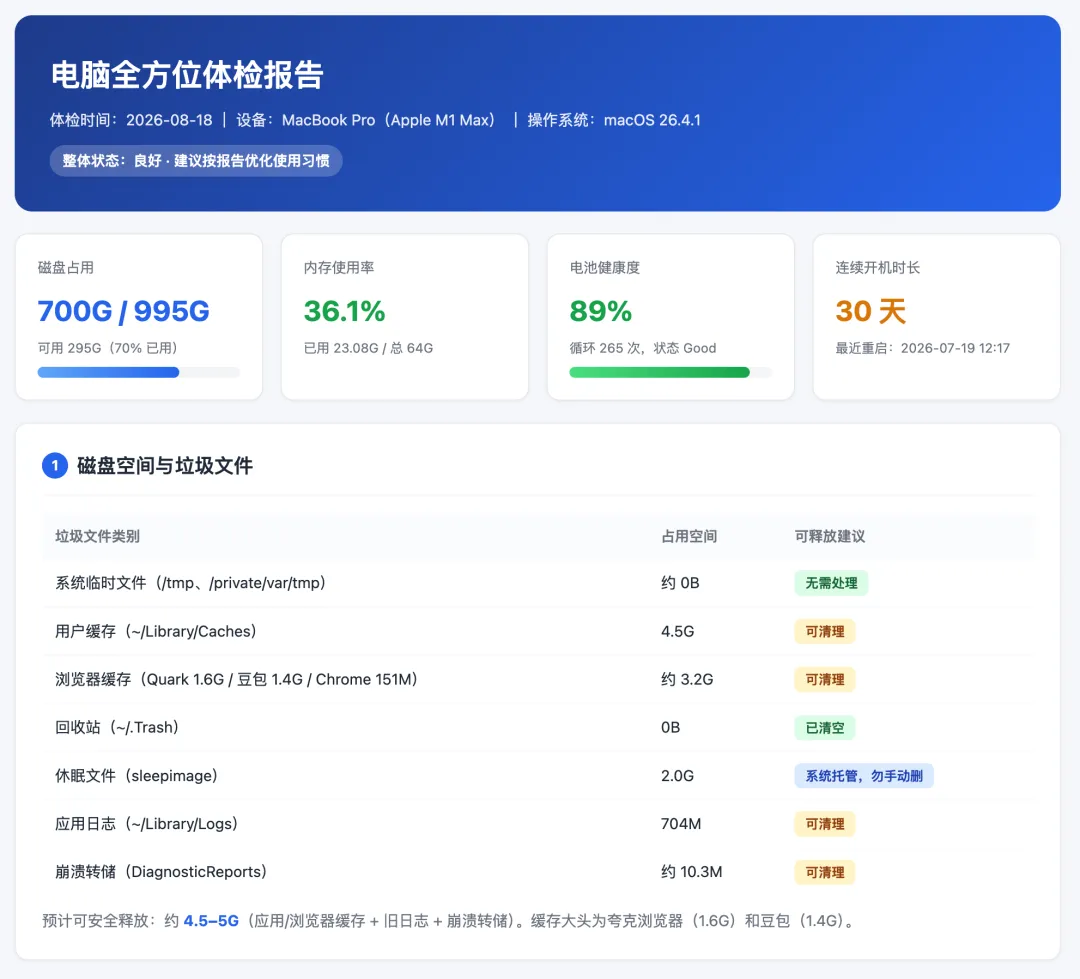The image size is (1080, 979).
Task: Click the 最近重启 2026-07-19 12:17 text
Action: tap(922, 348)
